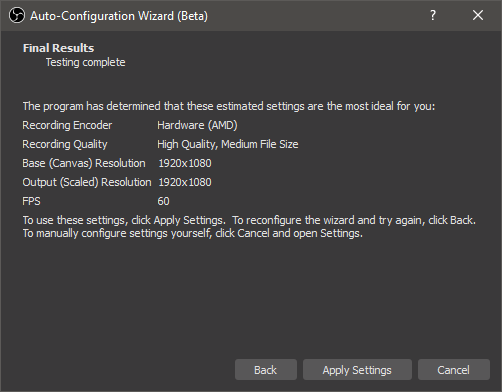Viewport: 502px width, 392px height.
Task: Select the Base (Canvas) 1920x1080 value
Action: point(185,163)
